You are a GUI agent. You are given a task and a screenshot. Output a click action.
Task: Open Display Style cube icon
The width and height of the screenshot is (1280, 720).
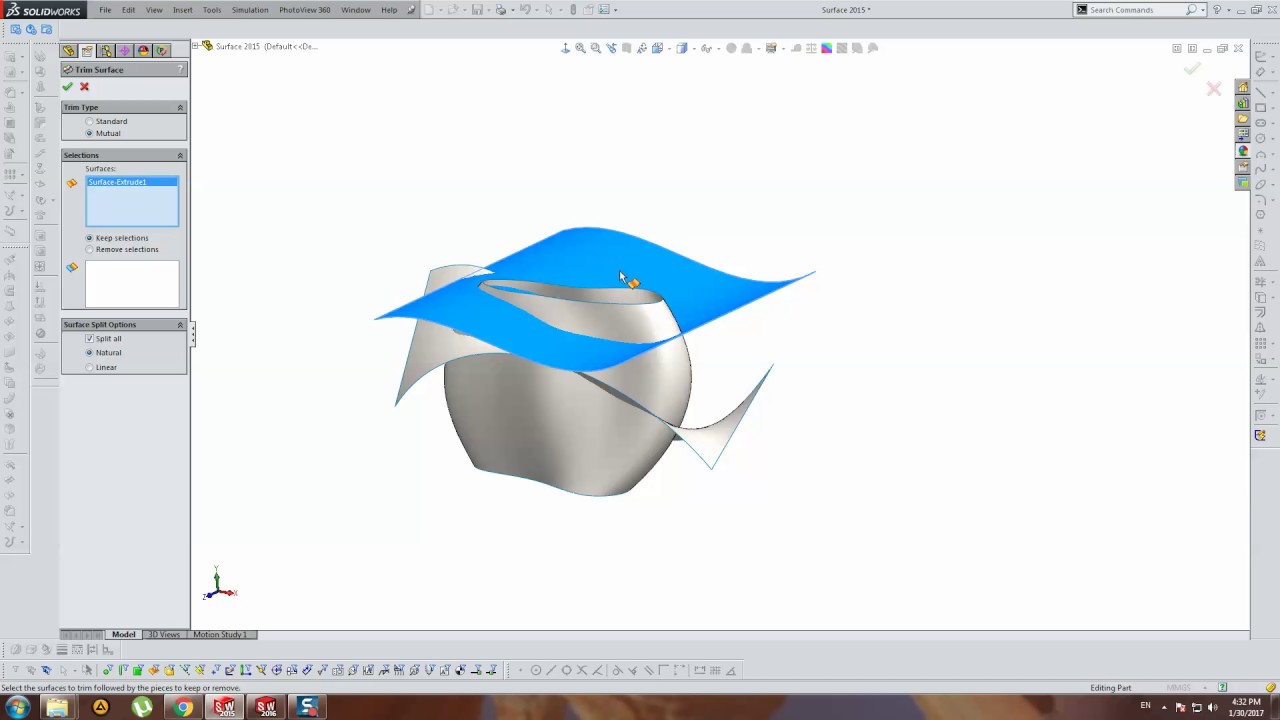tap(682, 48)
